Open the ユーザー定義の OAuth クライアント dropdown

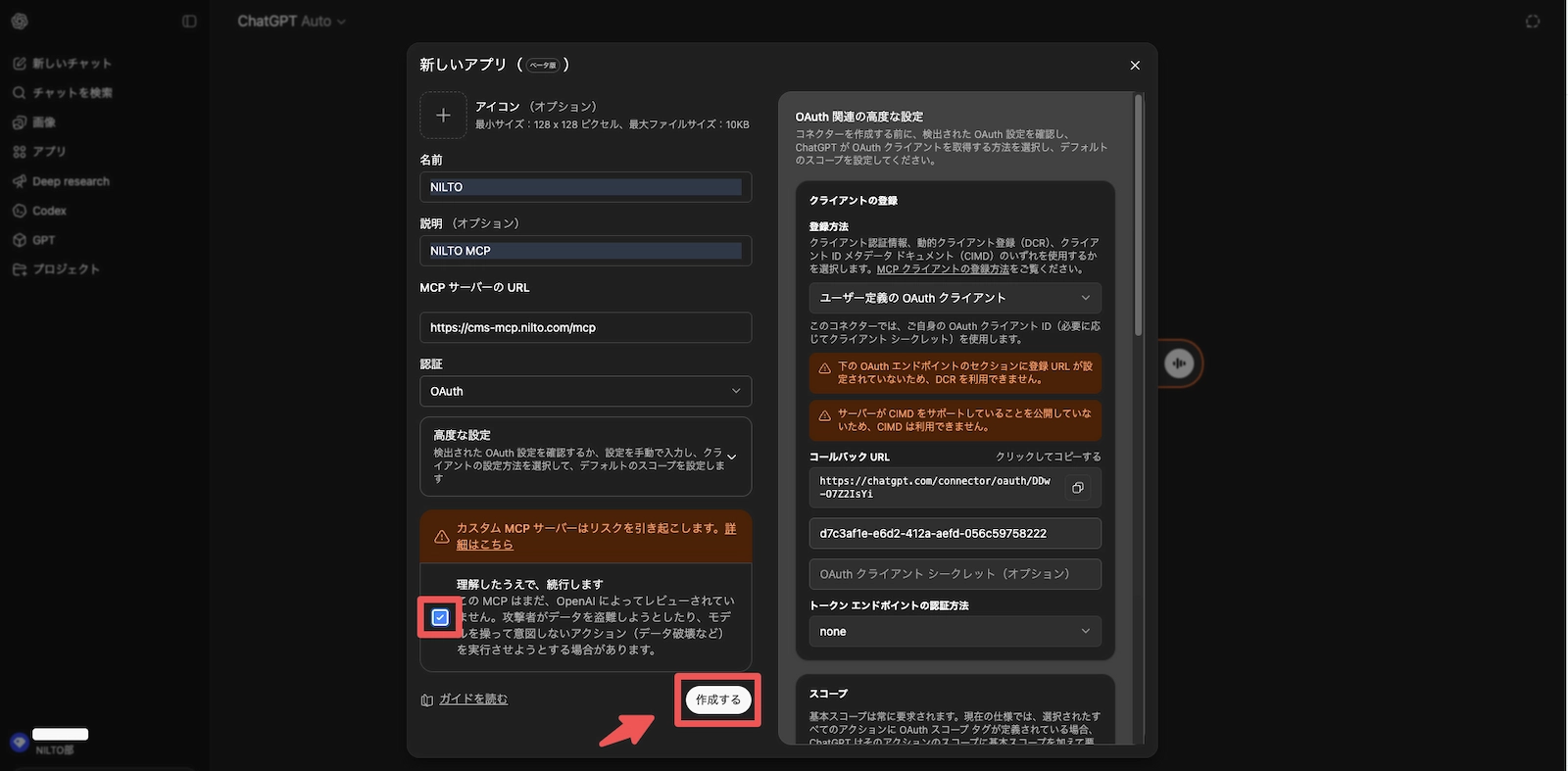[x=954, y=298]
